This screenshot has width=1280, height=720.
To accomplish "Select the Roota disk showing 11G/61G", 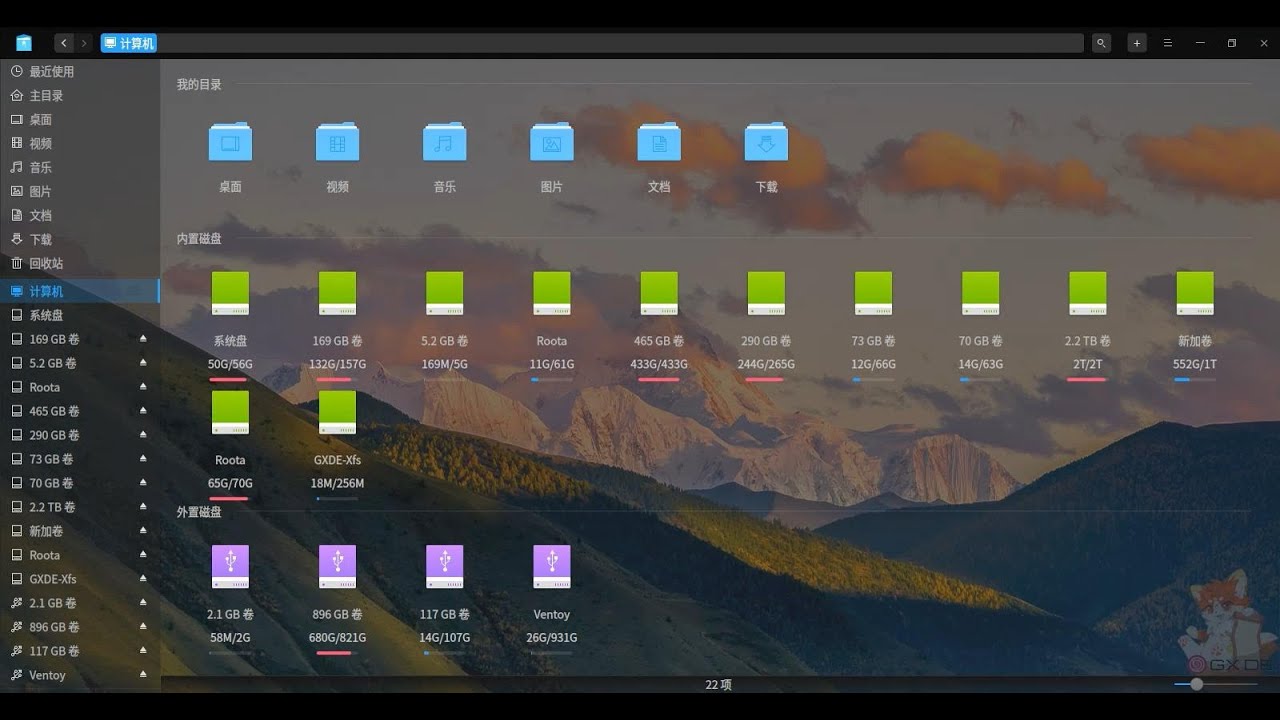I will pyautogui.click(x=551, y=294).
